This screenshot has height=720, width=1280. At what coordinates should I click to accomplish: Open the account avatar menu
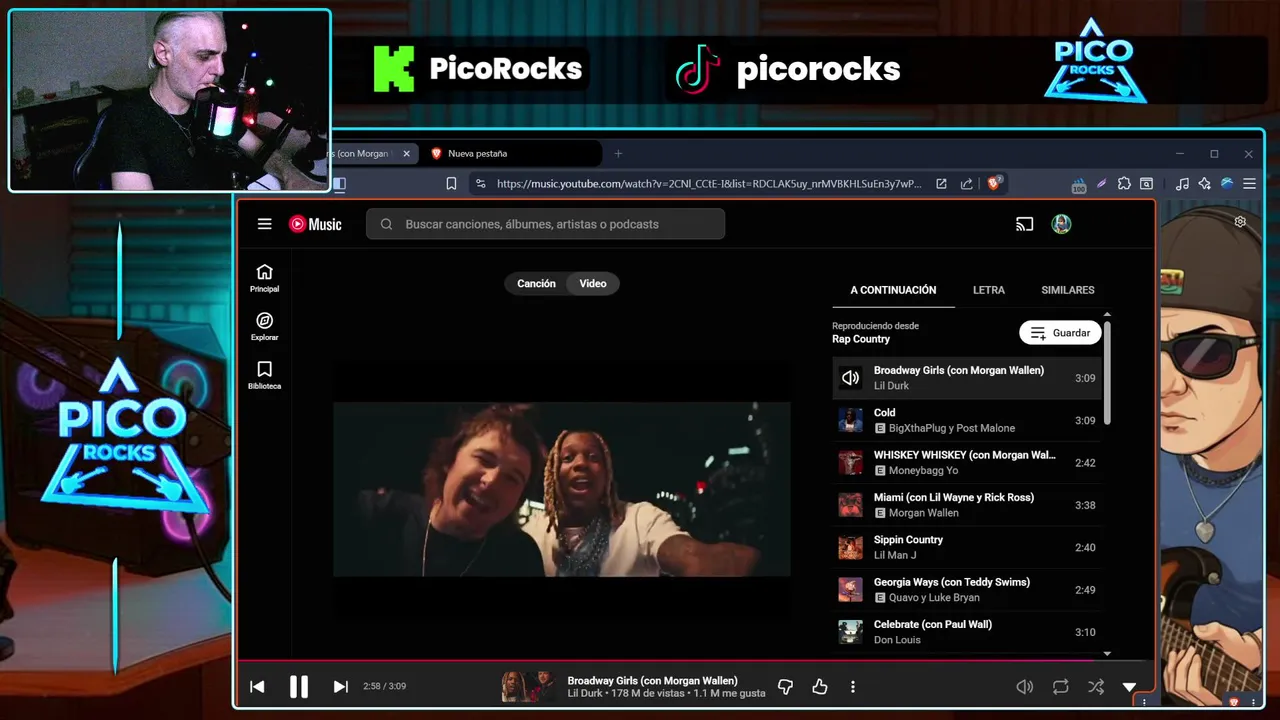[1061, 224]
